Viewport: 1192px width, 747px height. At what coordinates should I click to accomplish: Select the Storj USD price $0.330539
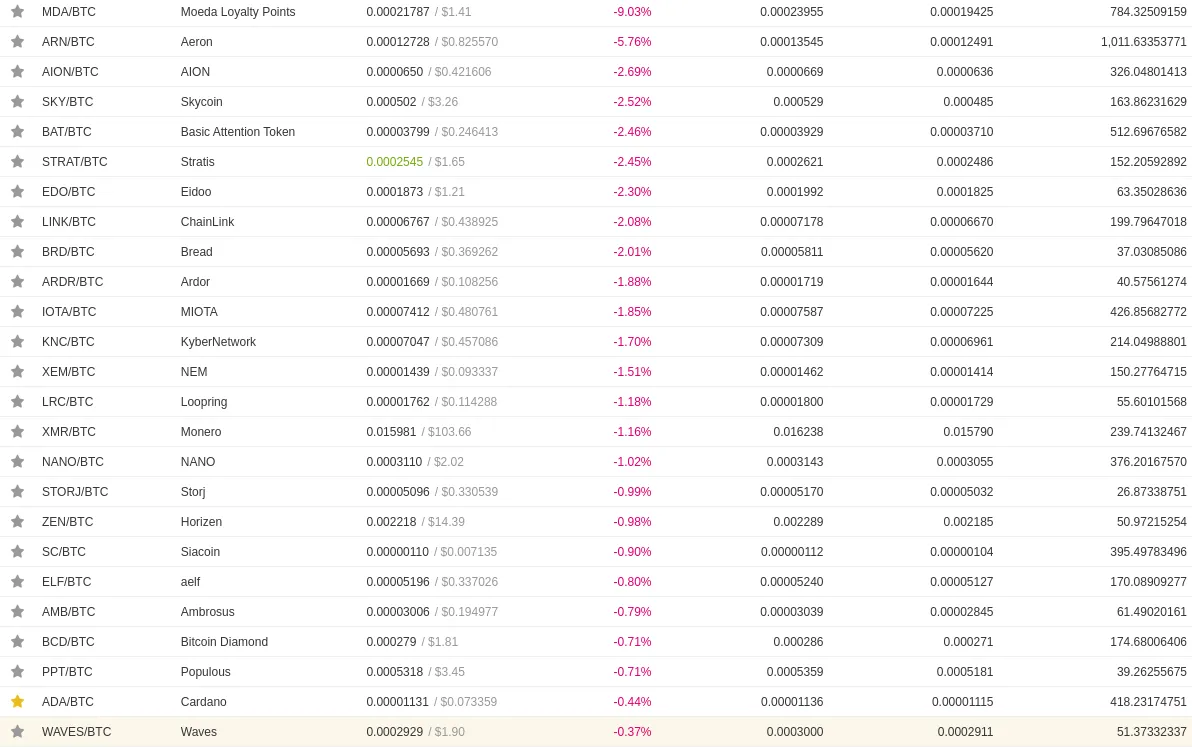tap(469, 492)
